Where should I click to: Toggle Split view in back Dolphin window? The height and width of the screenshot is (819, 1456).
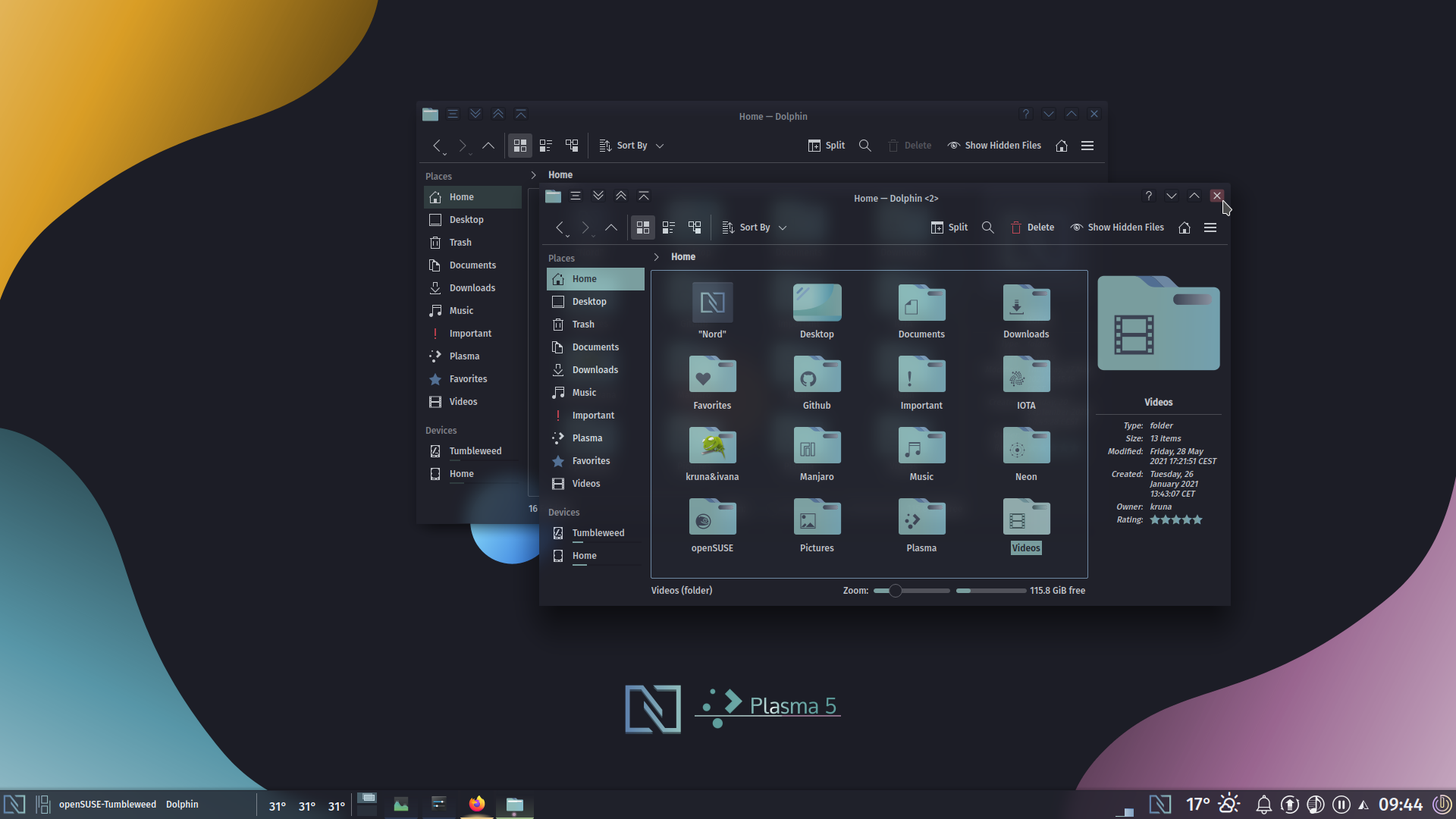click(x=827, y=146)
